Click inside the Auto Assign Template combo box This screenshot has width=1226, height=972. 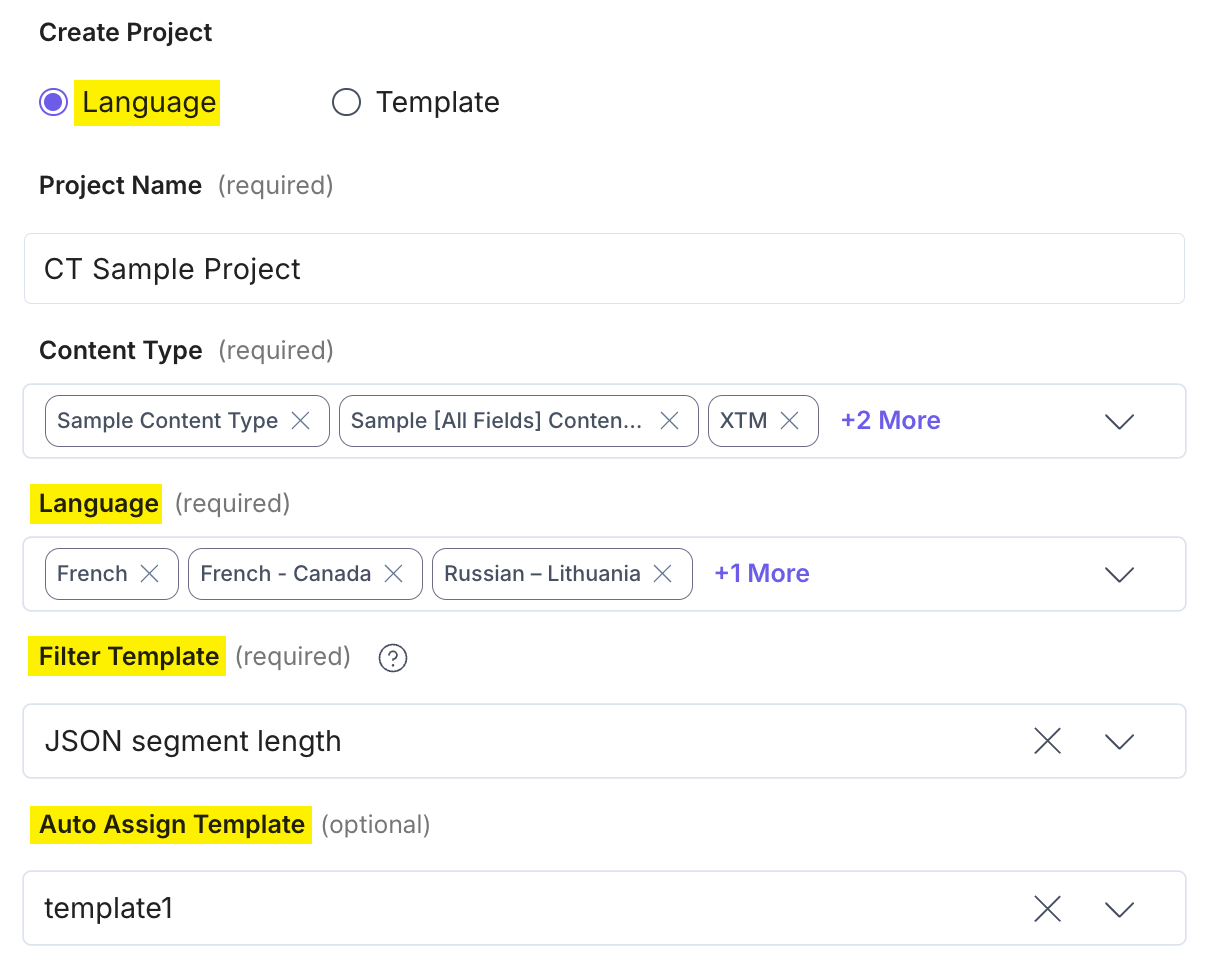(500, 908)
